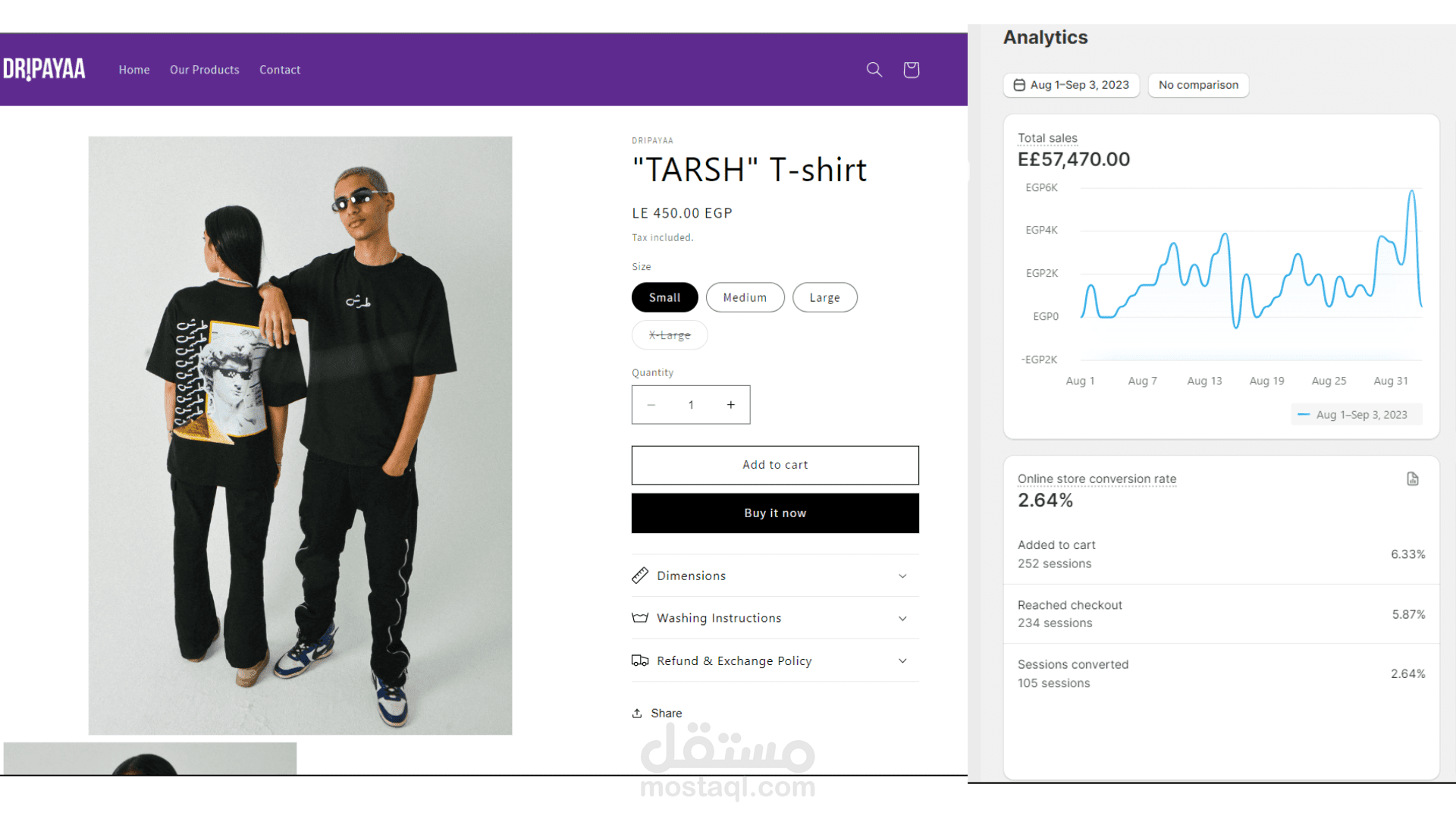Toggle the Aug 1–Sep 3 legend under the chart
The width and height of the screenshot is (1456, 819).
coord(1357,414)
